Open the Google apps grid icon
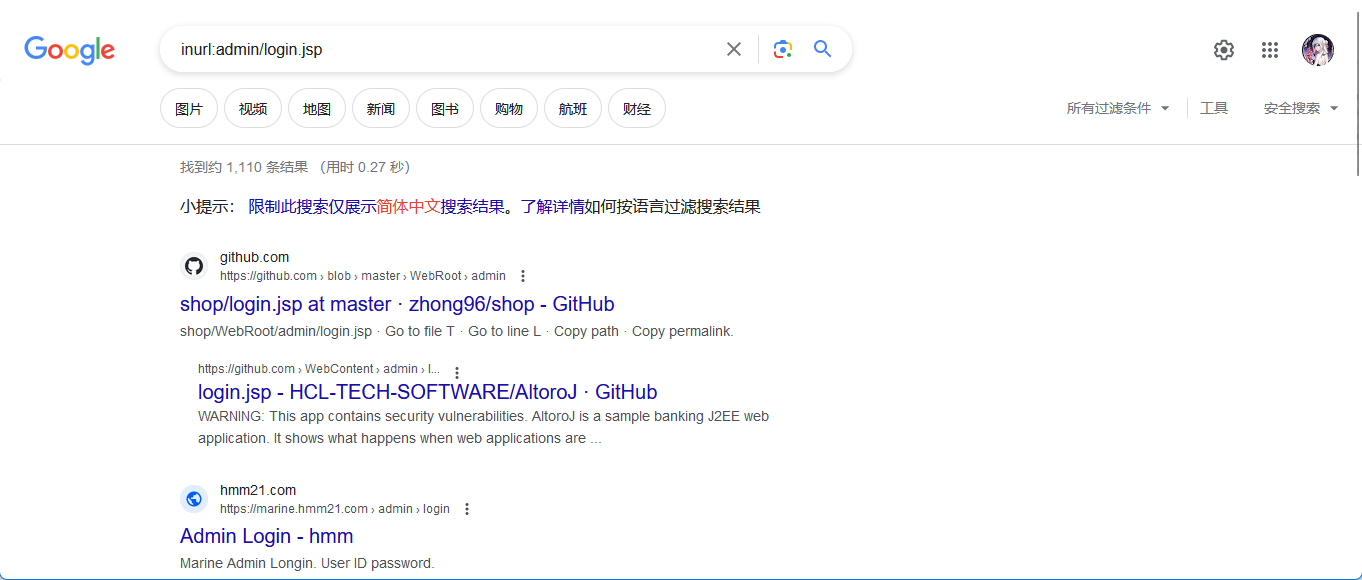Viewport: 1362px width, 580px height. pyautogui.click(x=1270, y=50)
